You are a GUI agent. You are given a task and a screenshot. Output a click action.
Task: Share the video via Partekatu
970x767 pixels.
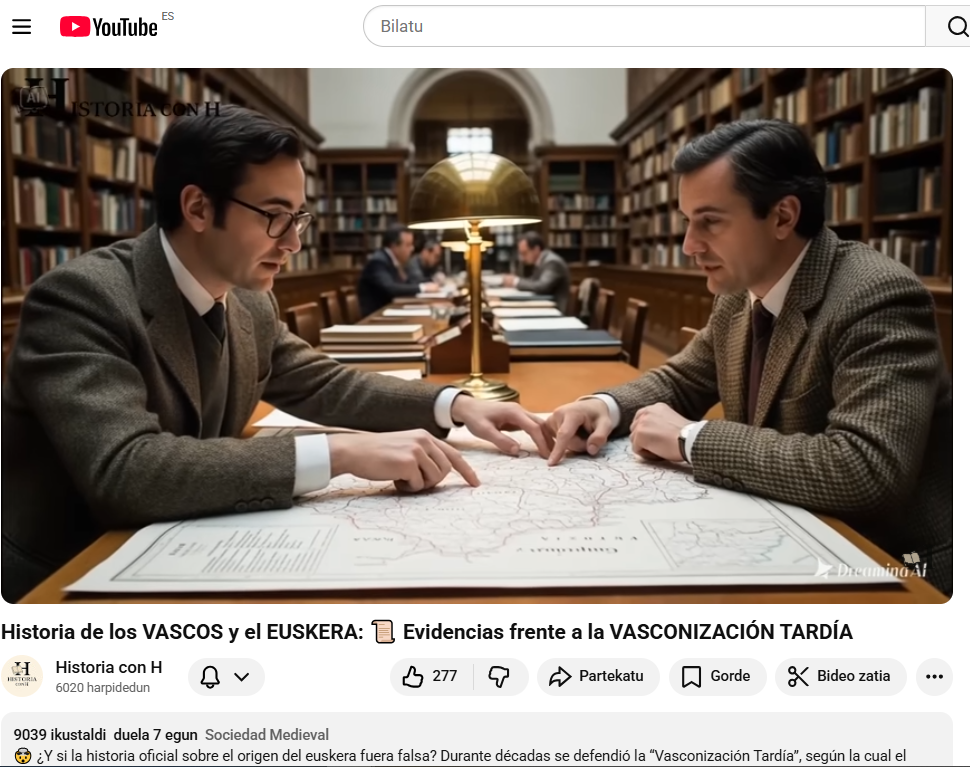click(x=598, y=677)
